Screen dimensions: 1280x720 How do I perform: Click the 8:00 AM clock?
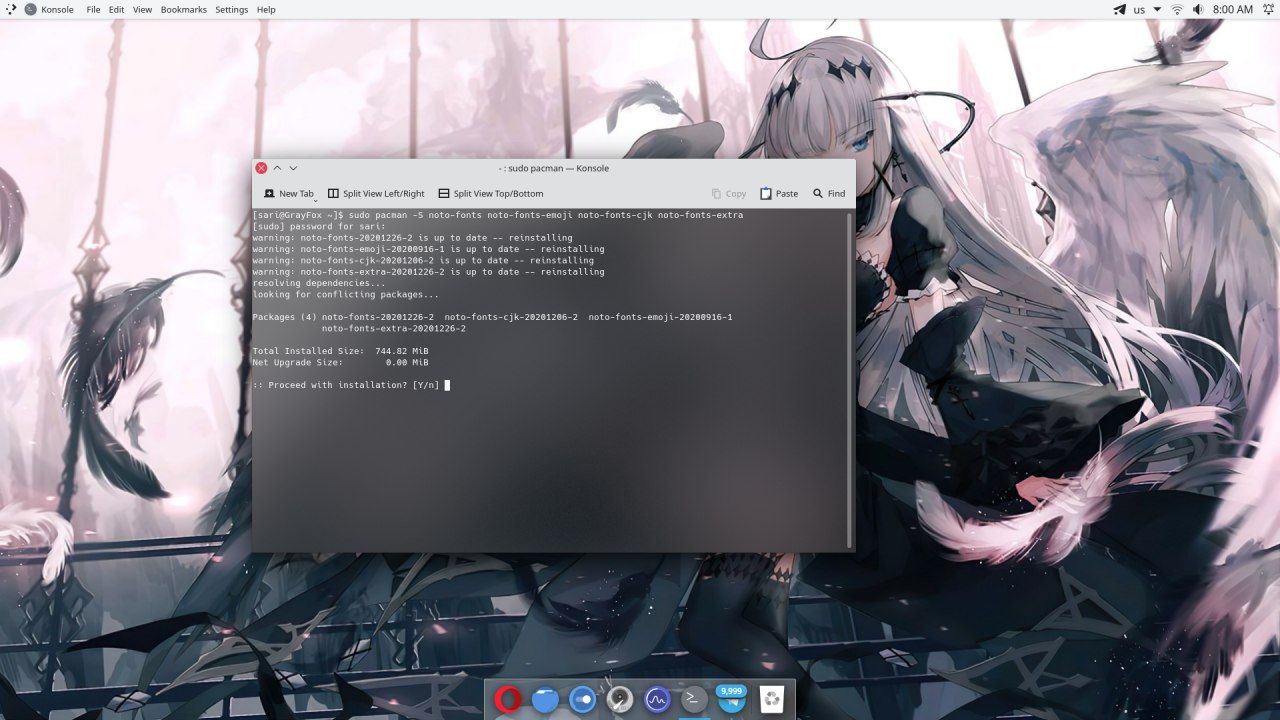point(1232,9)
